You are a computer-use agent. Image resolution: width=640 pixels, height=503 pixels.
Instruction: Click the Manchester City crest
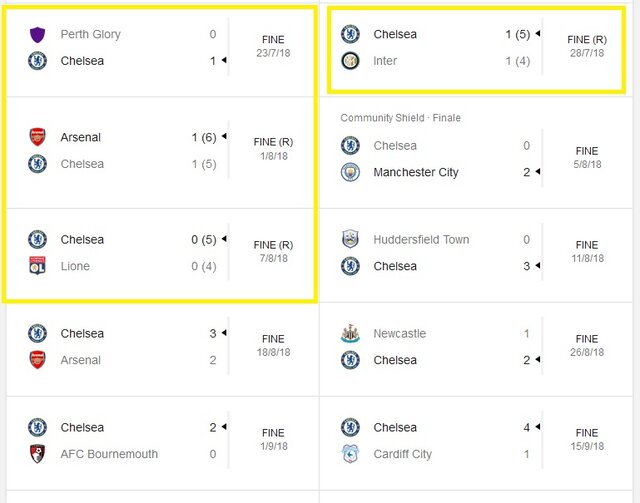350,172
